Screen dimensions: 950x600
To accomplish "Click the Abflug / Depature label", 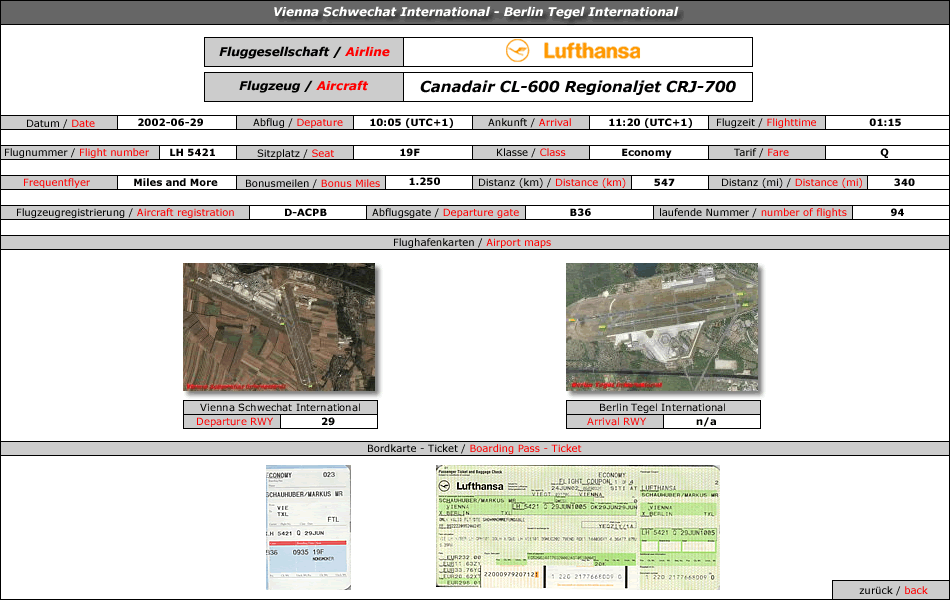I will pos(297,122).
